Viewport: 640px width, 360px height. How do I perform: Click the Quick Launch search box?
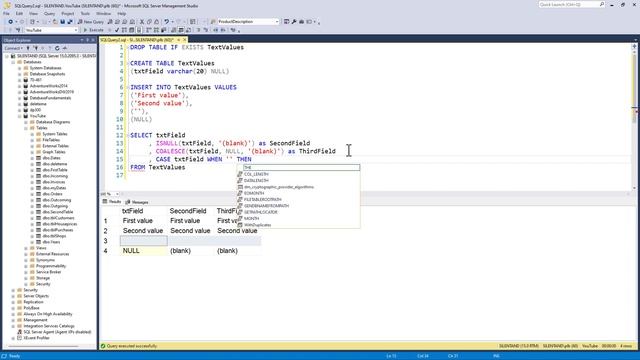click(571, 4)
